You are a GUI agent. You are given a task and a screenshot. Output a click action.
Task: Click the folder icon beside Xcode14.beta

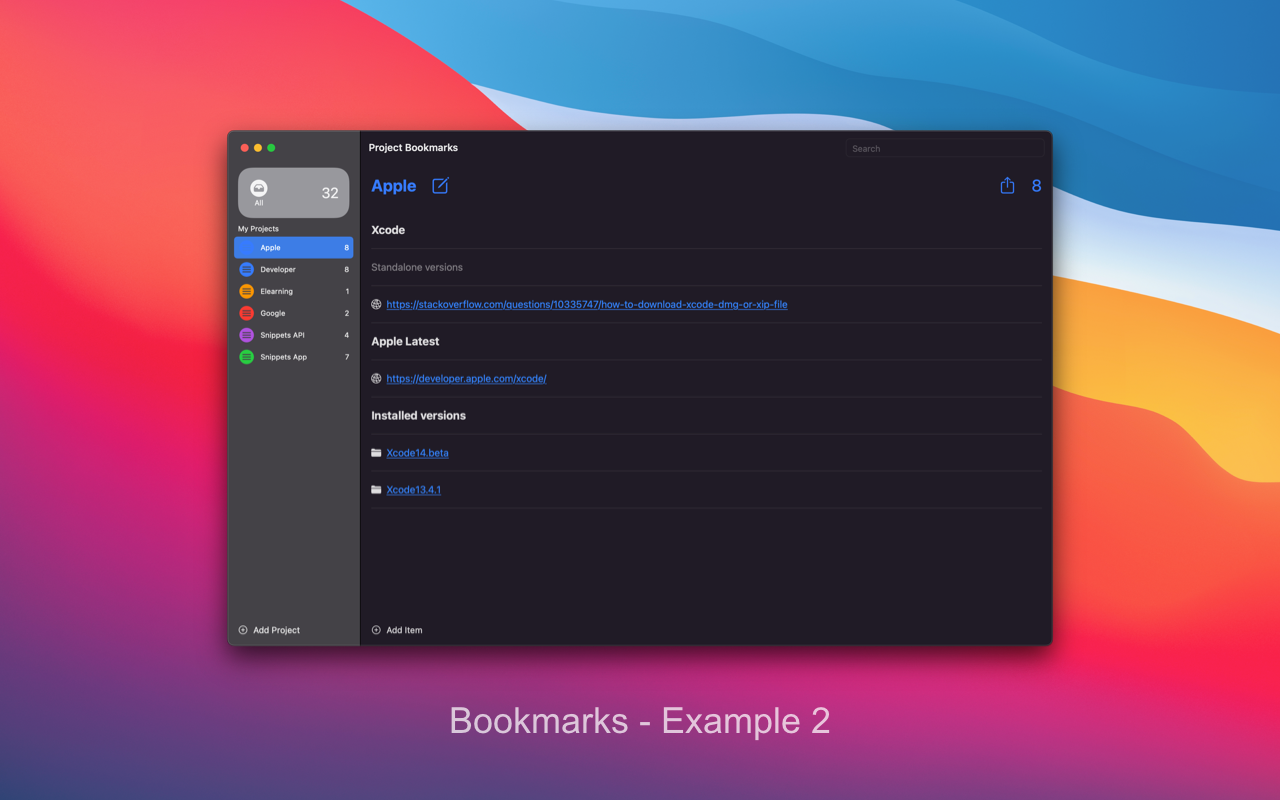(376, 453)
